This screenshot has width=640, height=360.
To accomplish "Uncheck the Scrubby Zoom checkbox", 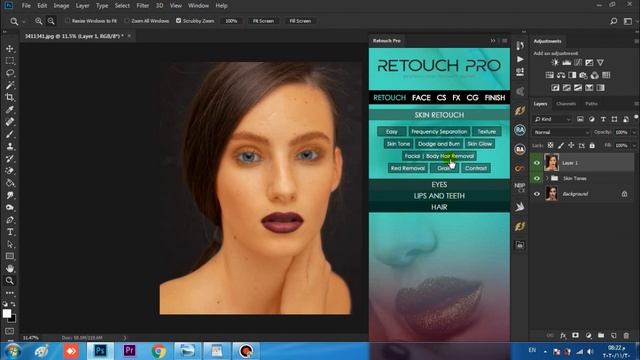I will [x=178, y=20].
